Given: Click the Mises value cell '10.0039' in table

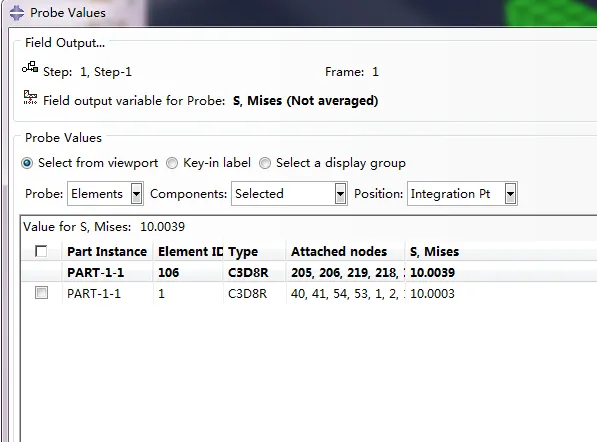Looking at the screenshot, I should 433,273.
